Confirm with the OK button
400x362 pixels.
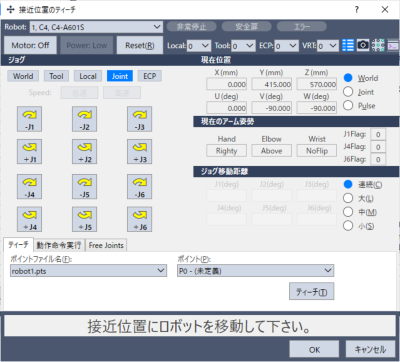tap(314, 349)
